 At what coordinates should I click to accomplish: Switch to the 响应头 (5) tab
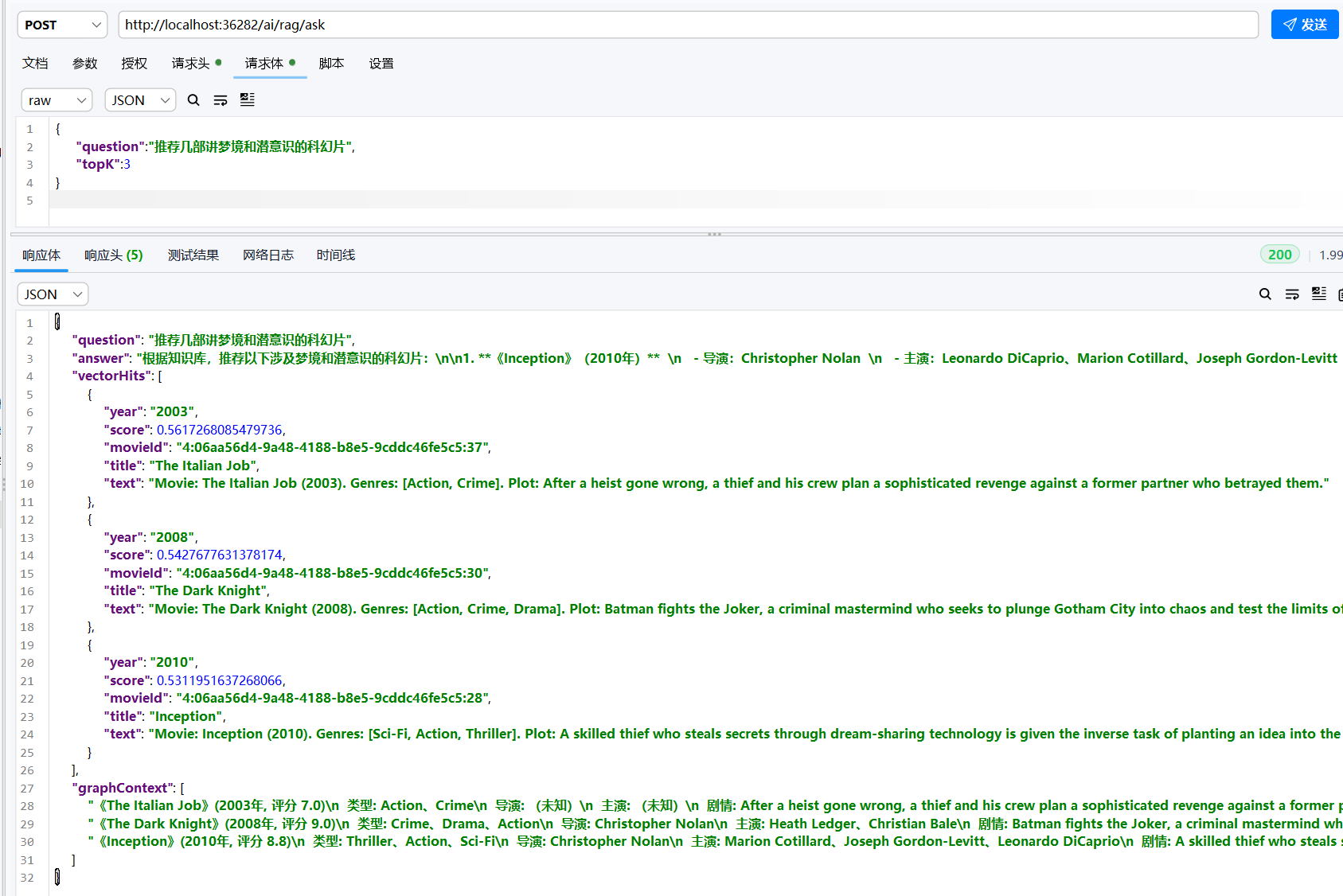click(114, 255)
